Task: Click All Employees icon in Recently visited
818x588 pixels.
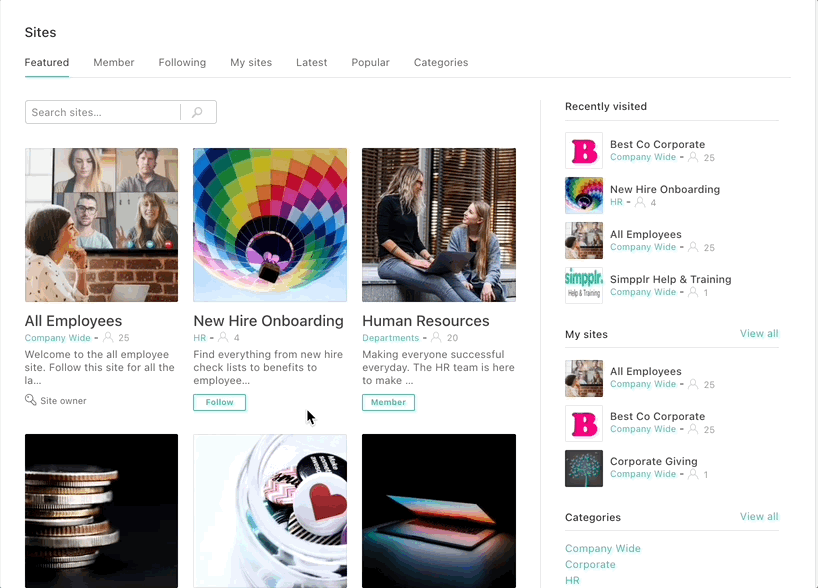Action: pos(584,241)
